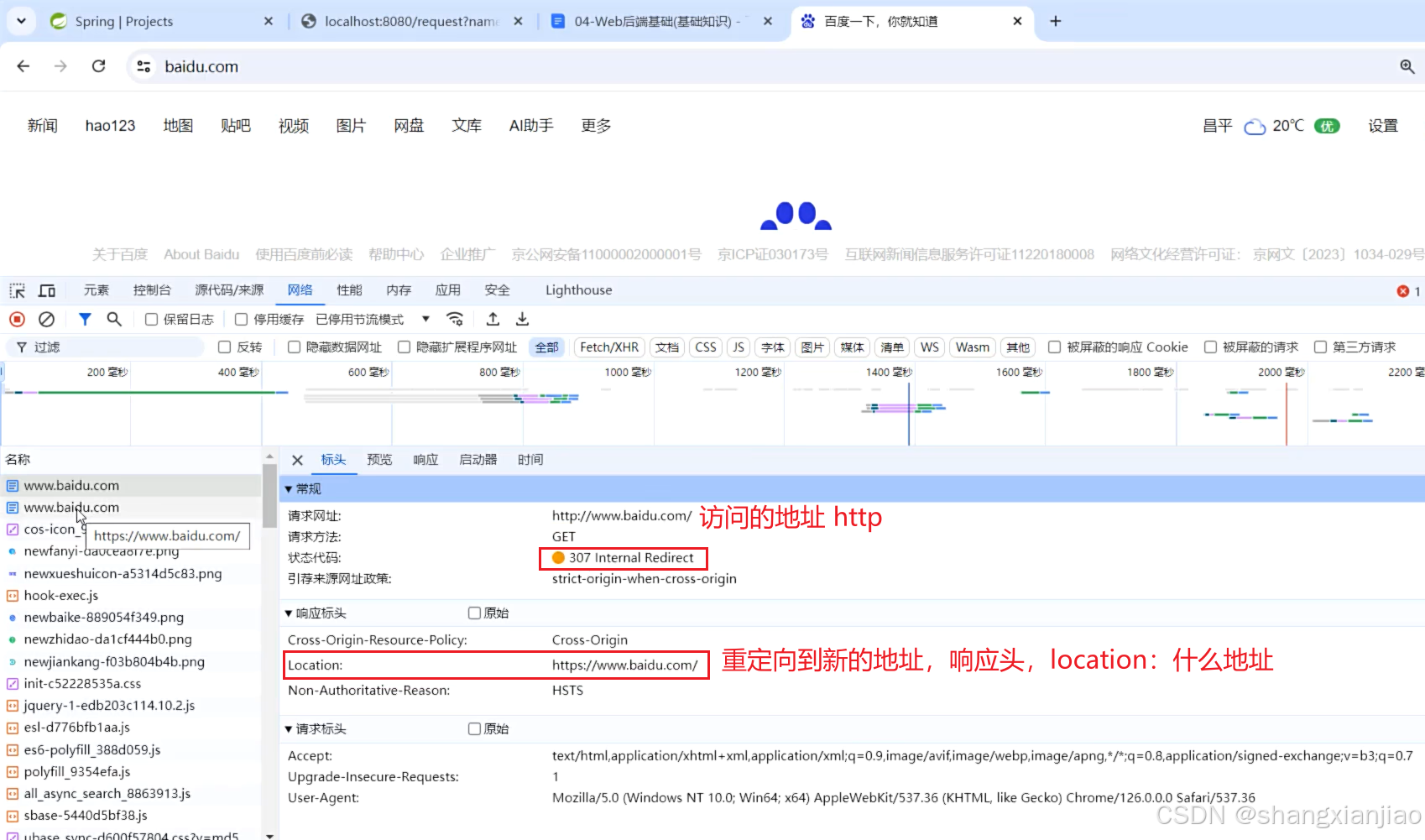Filter requests by CSS
The height and width of the screenshot is (840, 1425).
point(706,347)
